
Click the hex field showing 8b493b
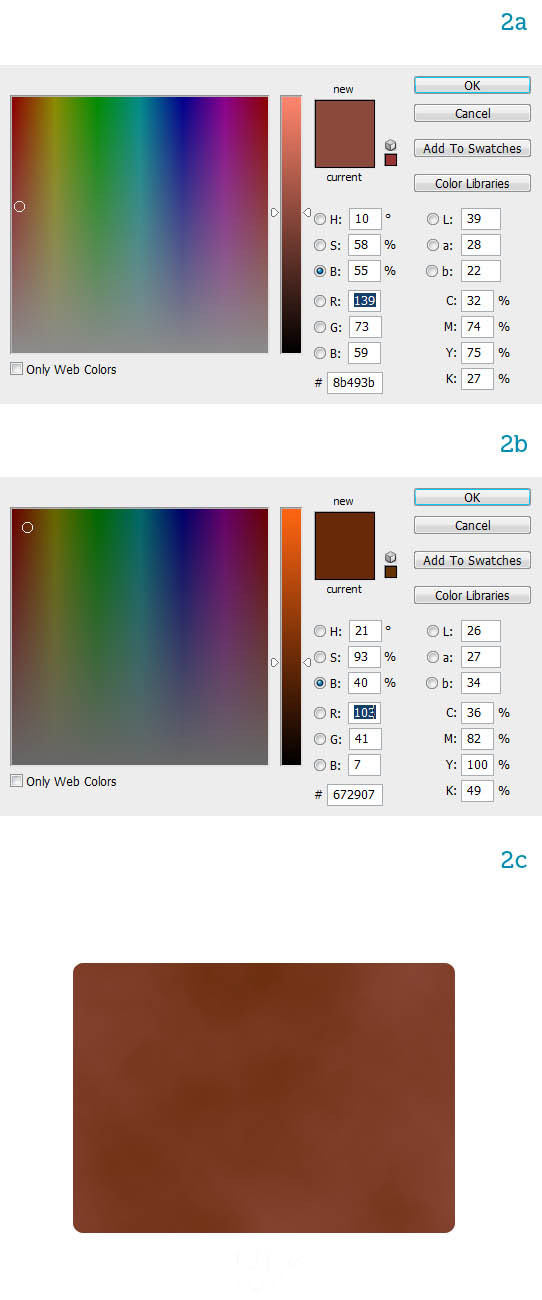click(x=355, y=382)
